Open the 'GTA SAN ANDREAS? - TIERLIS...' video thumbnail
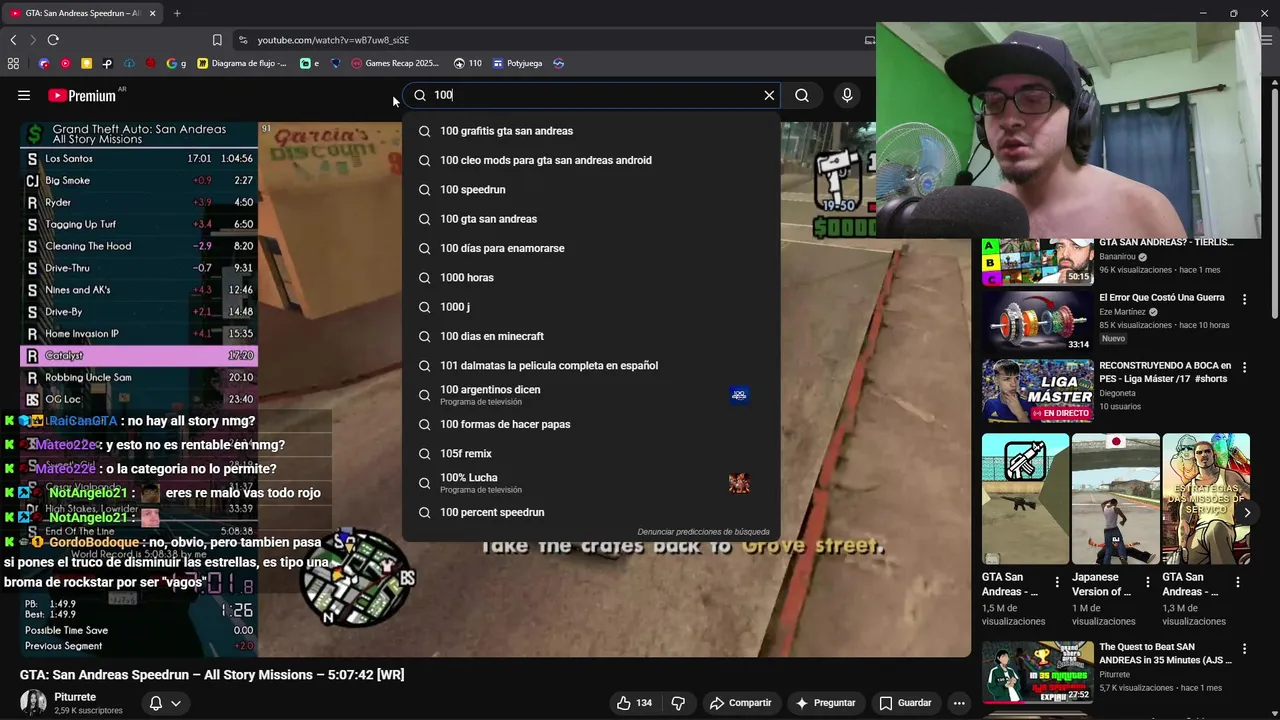 [1037, 261]
